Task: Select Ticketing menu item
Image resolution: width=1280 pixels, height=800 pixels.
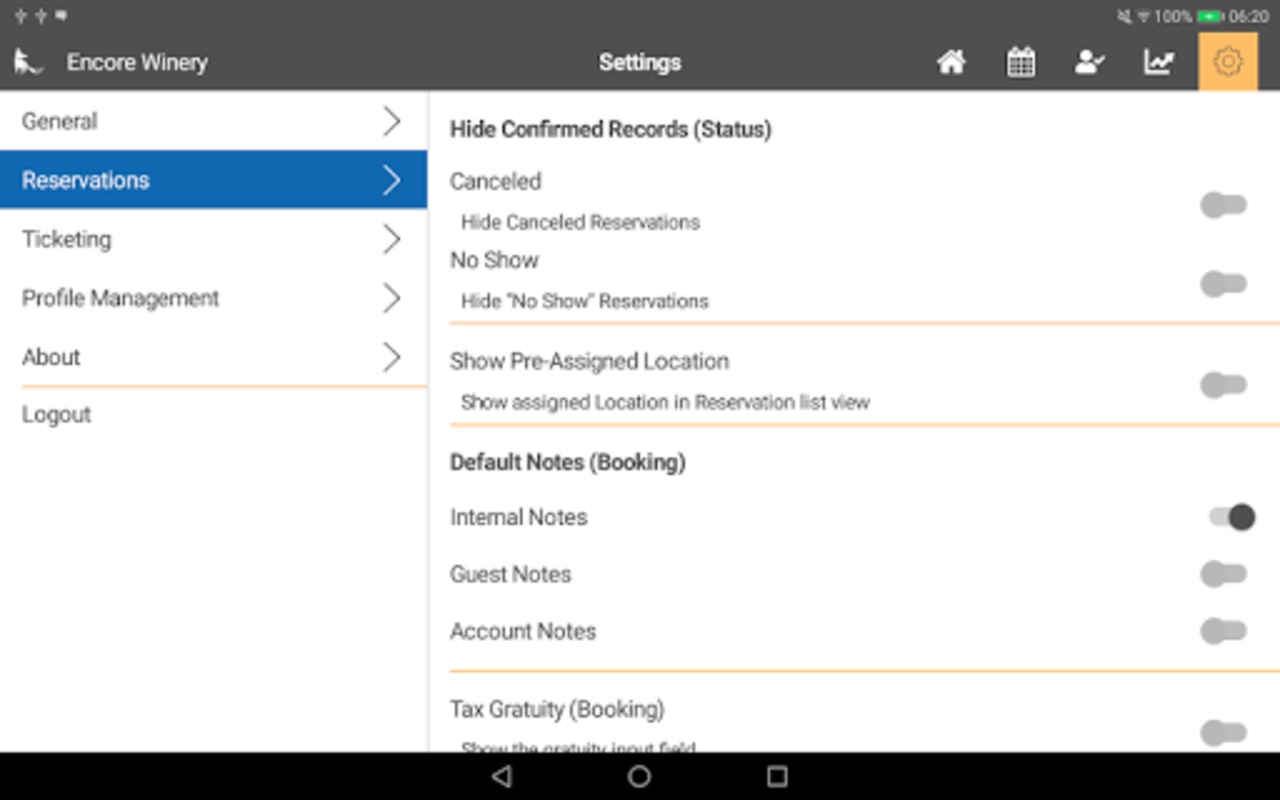Action: (213, 239)
